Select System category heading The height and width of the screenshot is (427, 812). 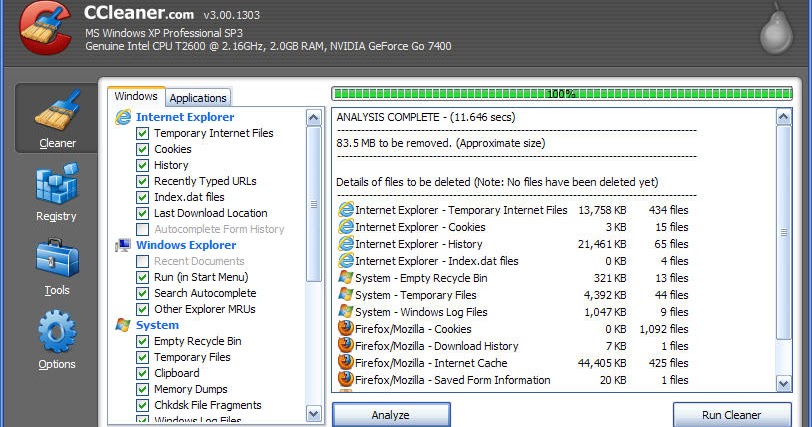(157, 325)
